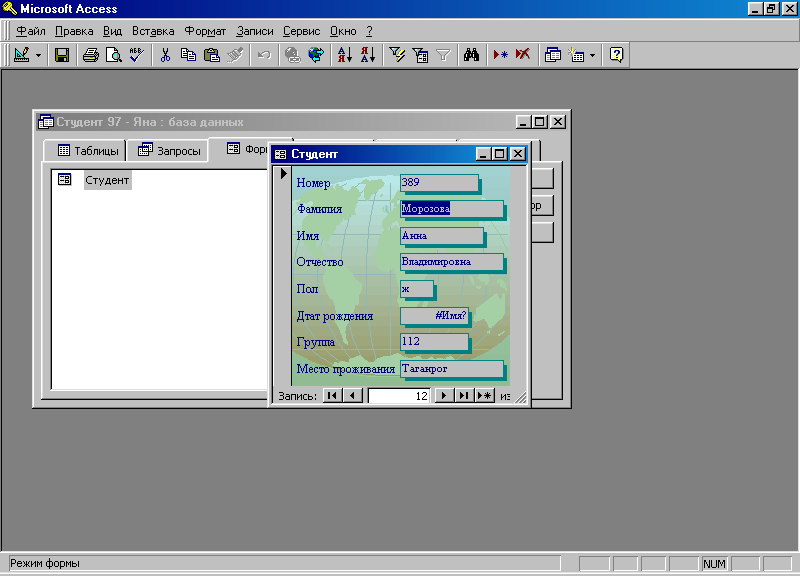The image size is (800, 576).
Task: Open the Окно menu
Action: [343, 31]
